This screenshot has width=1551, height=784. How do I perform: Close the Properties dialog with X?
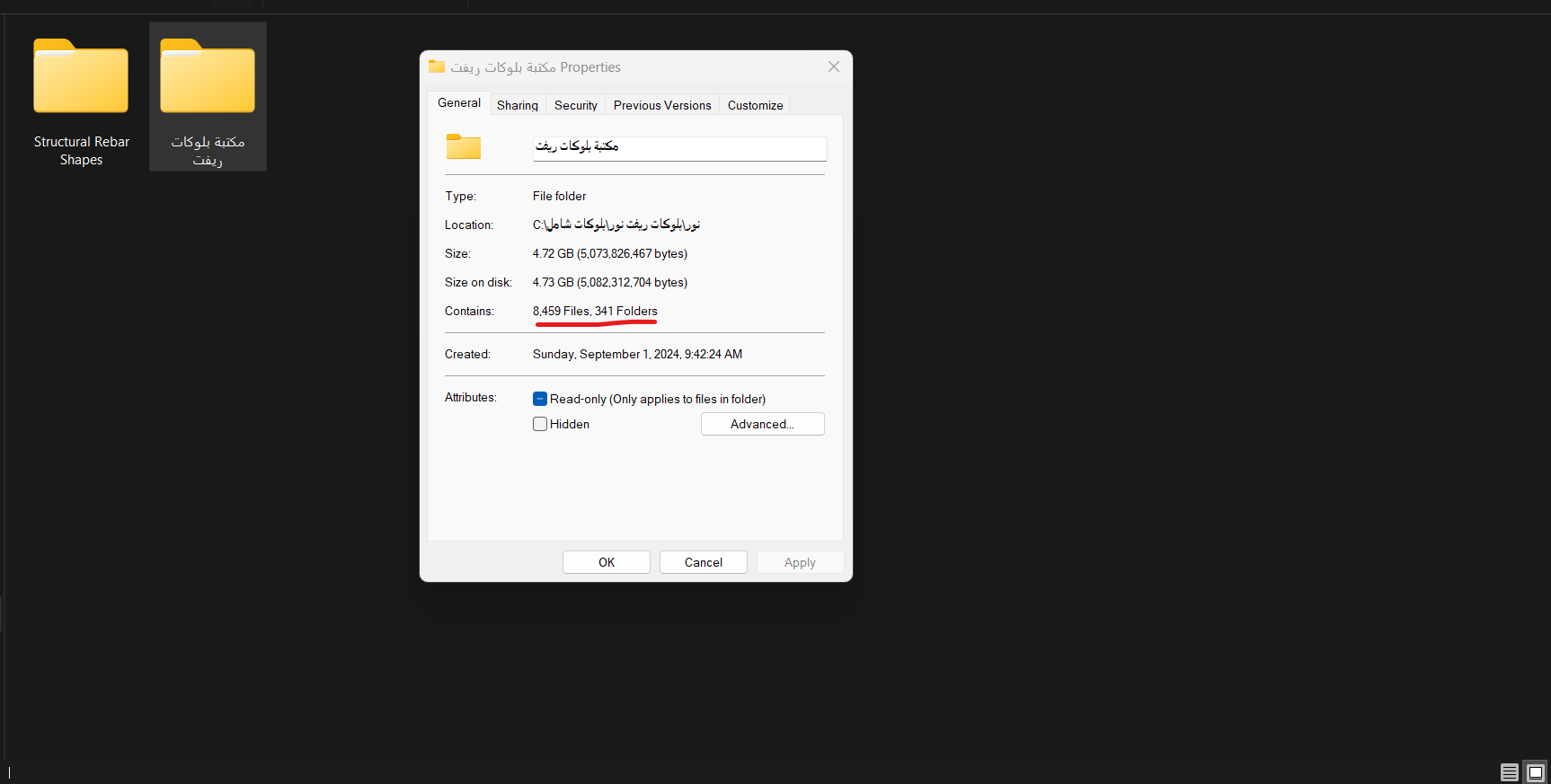click(833, 66)
